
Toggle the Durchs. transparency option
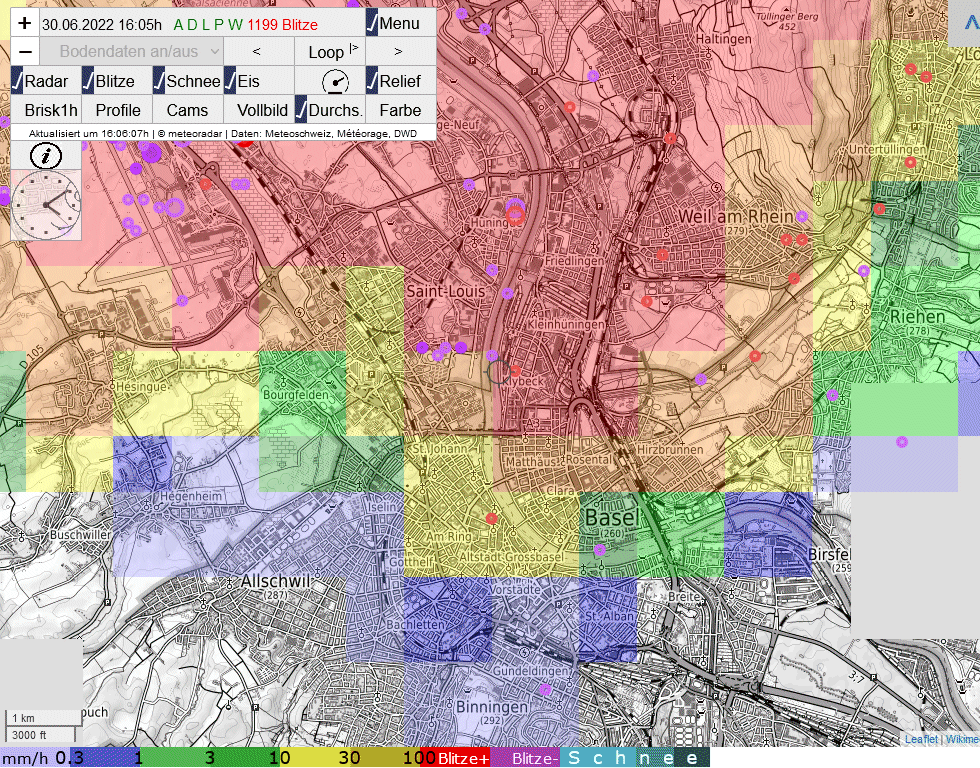pyautogui.click(x=329, y=110)
